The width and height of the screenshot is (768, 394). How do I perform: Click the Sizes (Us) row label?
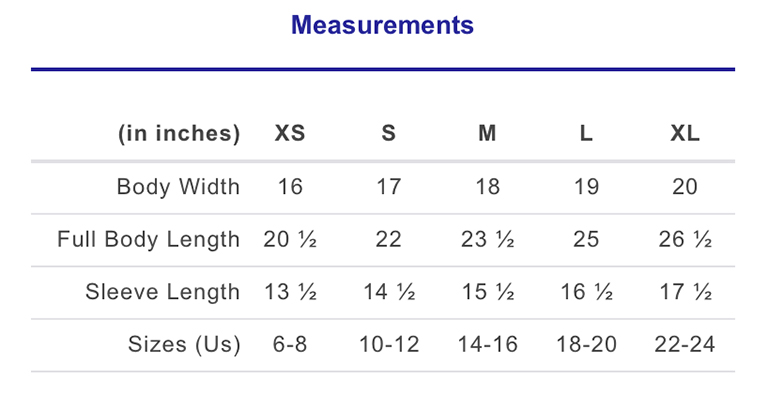point(184,345)
